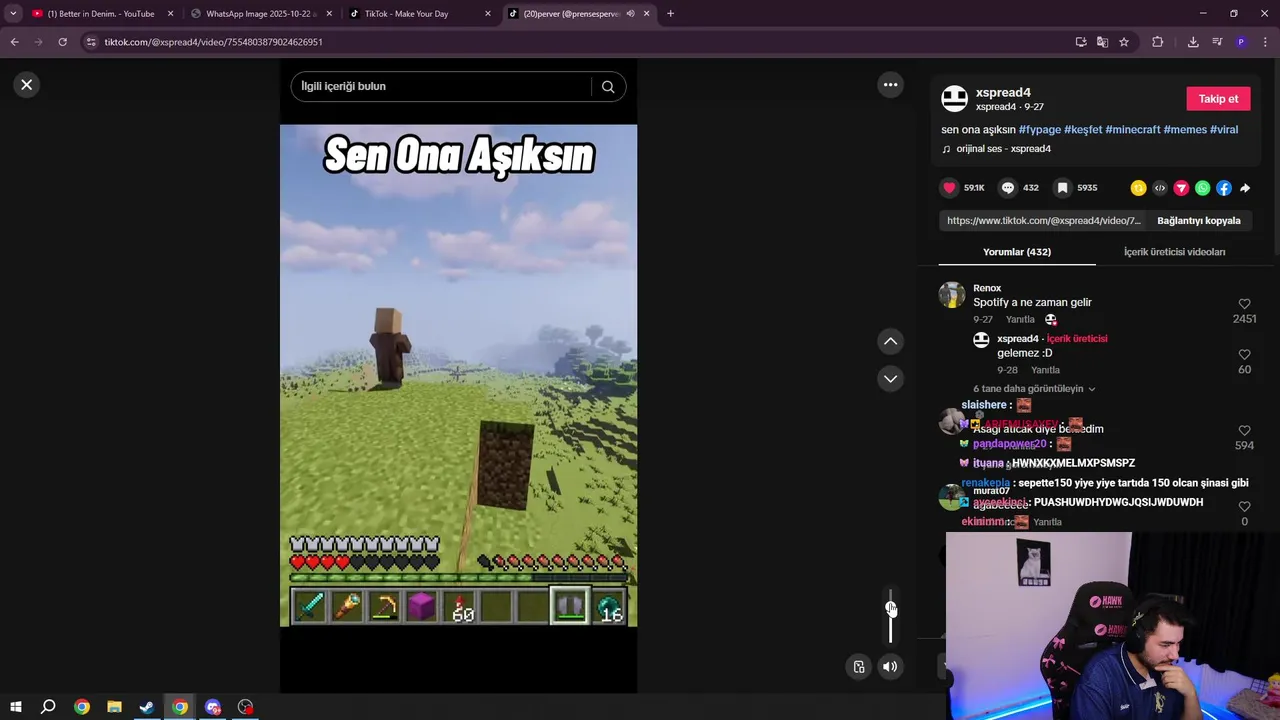The image size is (1280, 720).
Task: Click the #viral hashtag link
Action: pos(1224,130)
